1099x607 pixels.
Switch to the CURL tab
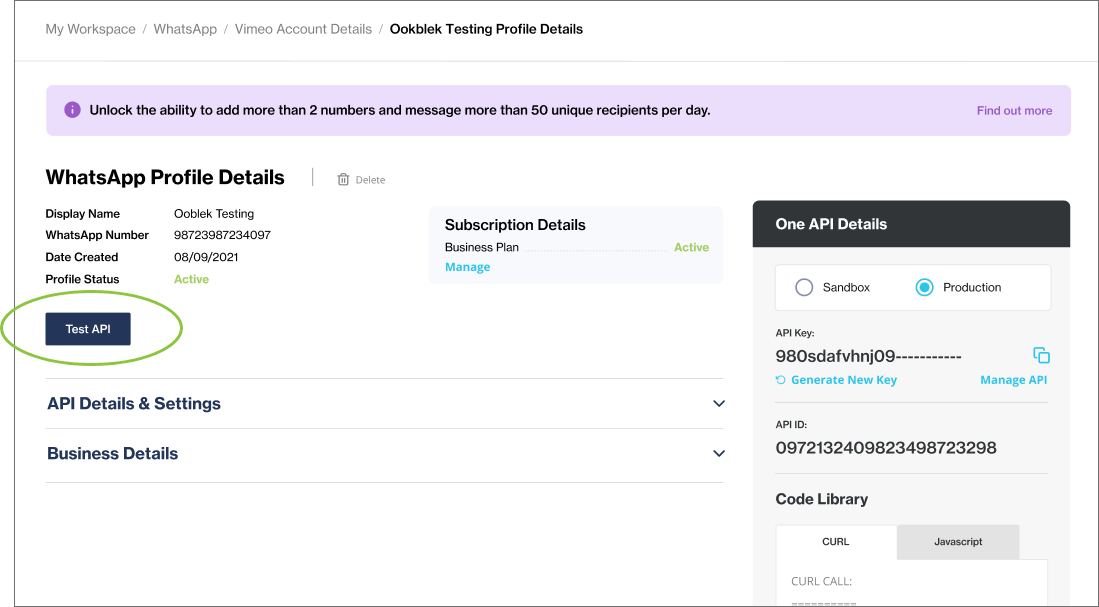click(835, 542)
